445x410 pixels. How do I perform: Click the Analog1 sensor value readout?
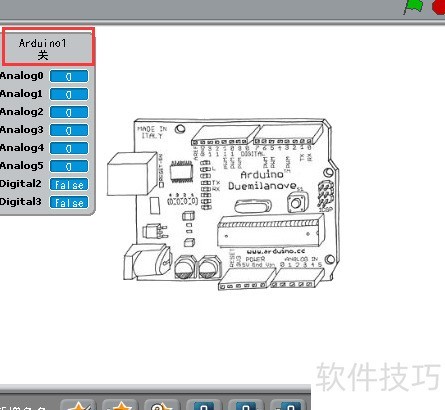(69, 94)
